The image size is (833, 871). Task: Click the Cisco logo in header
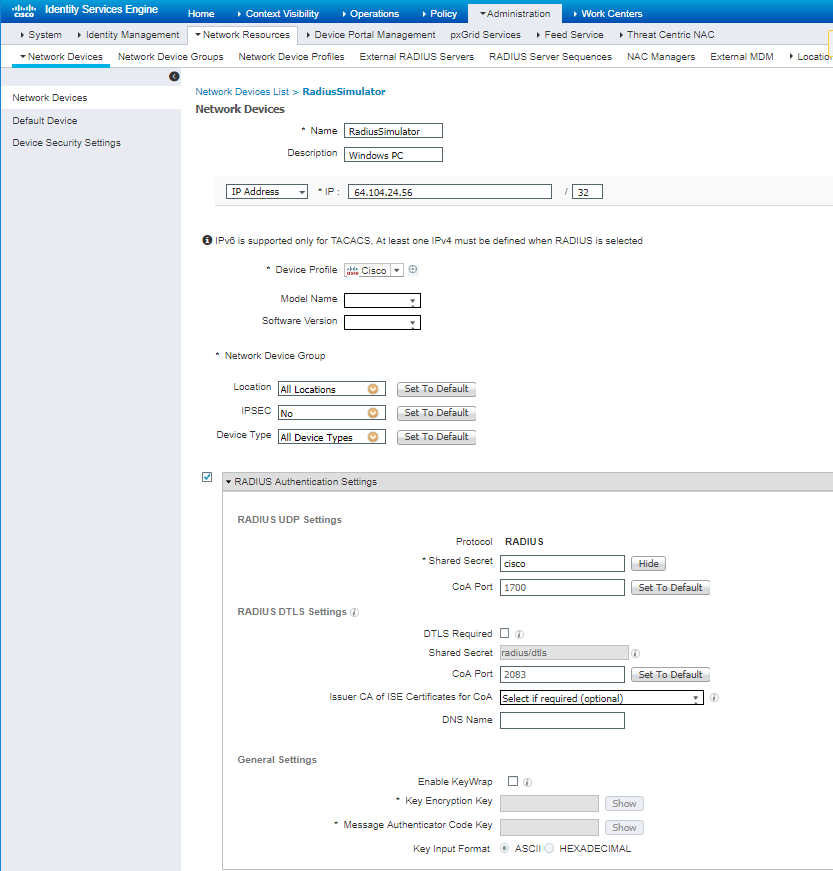click(24, 11)
